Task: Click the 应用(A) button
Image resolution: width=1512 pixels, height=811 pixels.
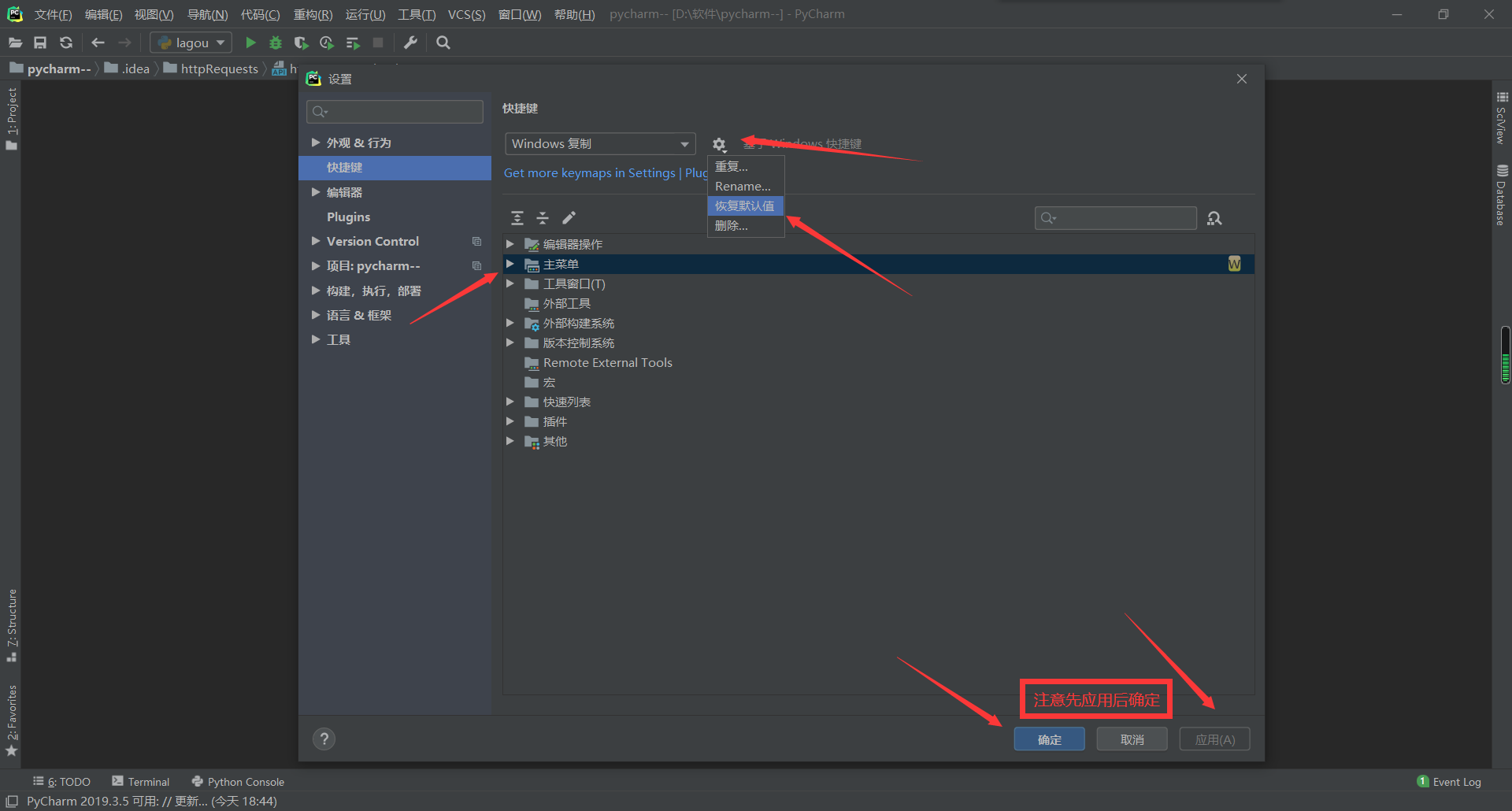Action: tap(1214, 739)
